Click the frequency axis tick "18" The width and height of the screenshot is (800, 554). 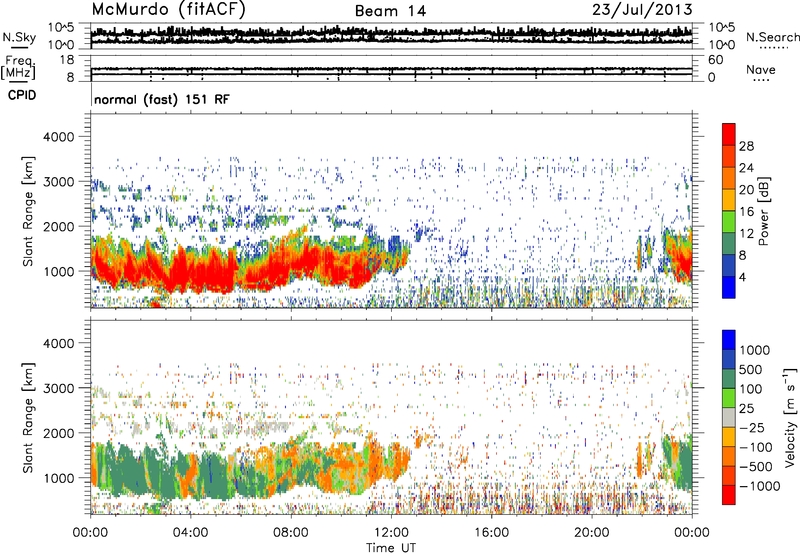click(x=67, y=60)
